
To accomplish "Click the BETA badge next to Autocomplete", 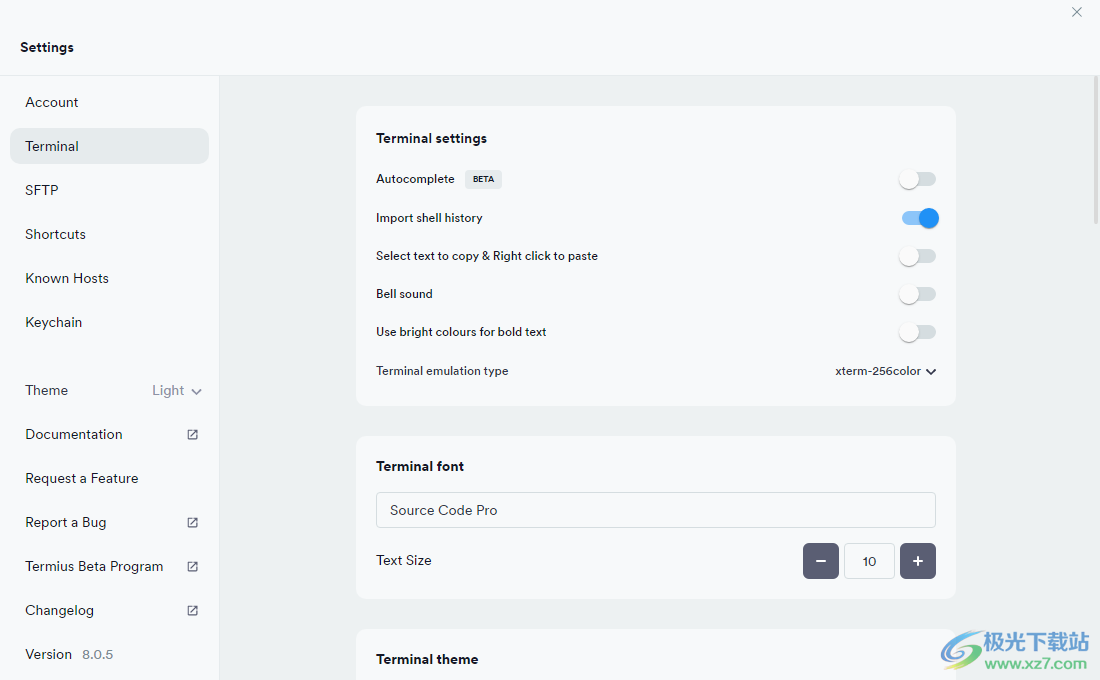I will pyautogui.click(x=483, y=180).
